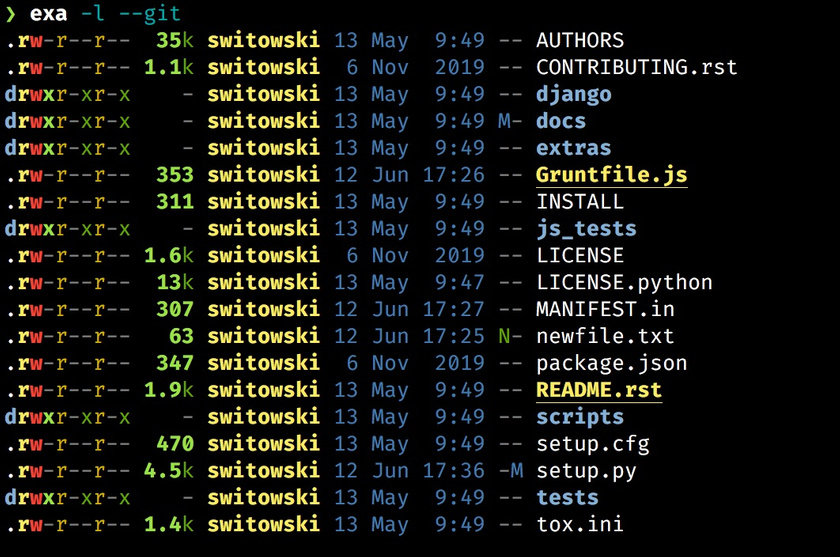Select the docs directory name

click(561, 122)
